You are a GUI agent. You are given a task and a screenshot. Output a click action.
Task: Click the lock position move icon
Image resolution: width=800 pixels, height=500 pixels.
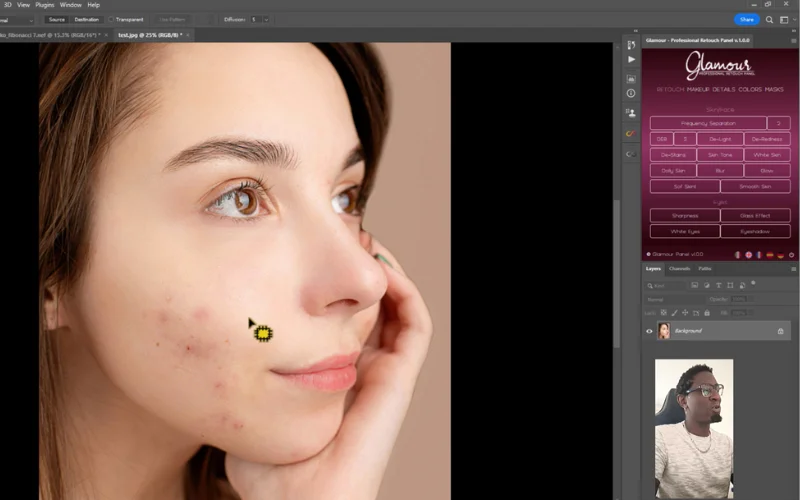683,312
